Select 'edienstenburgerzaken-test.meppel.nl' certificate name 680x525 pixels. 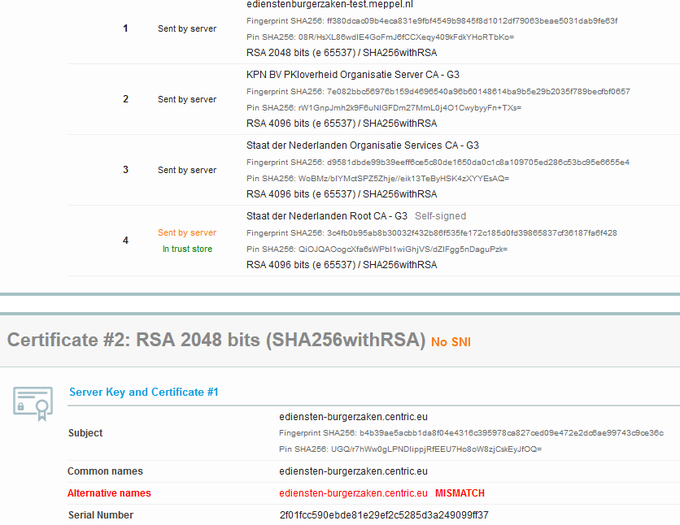pos(330,4)
